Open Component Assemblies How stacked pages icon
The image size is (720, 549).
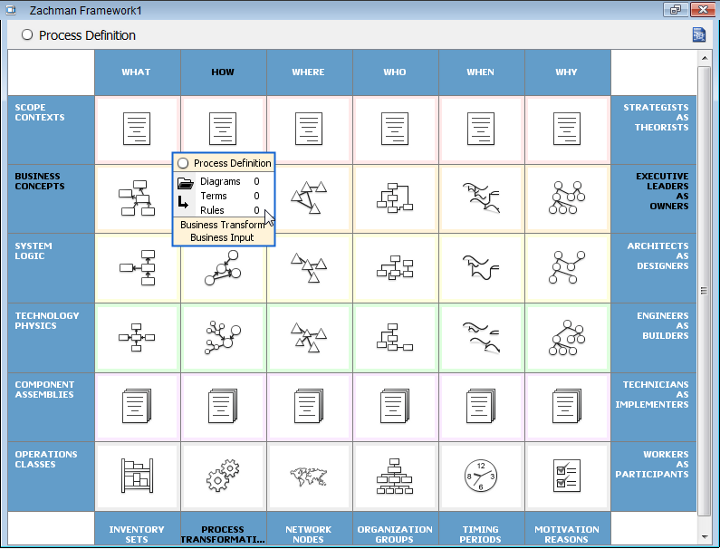click(223, 406)
